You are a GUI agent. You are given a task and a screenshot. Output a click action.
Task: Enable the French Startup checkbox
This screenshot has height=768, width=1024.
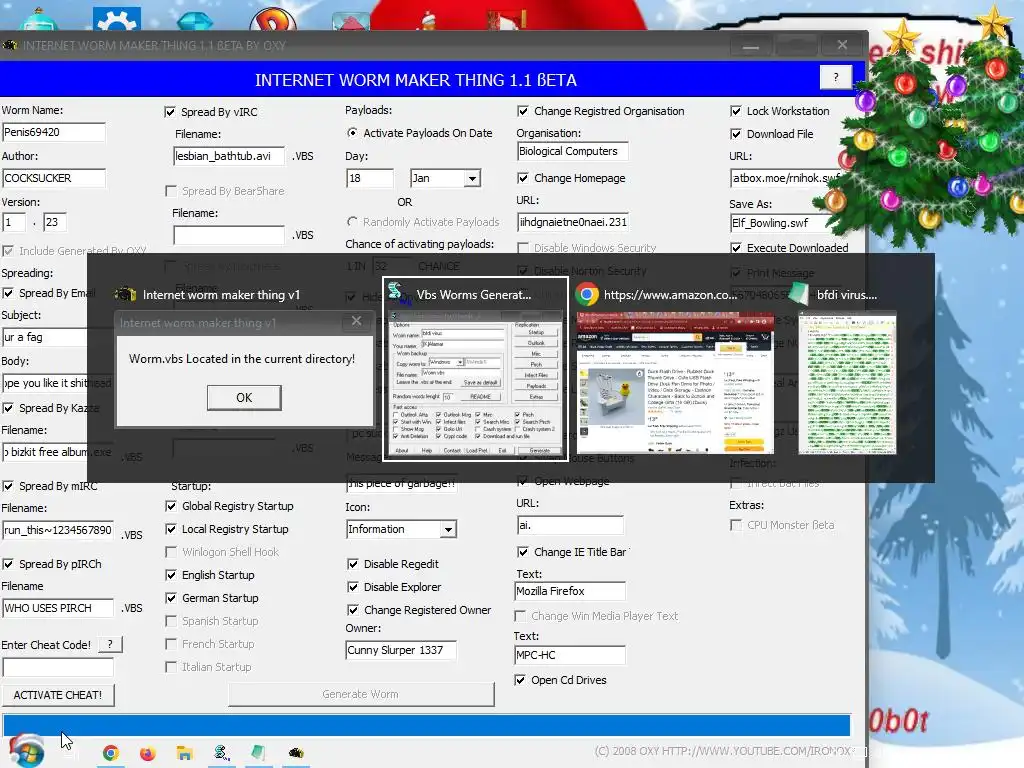coord(171,644)
